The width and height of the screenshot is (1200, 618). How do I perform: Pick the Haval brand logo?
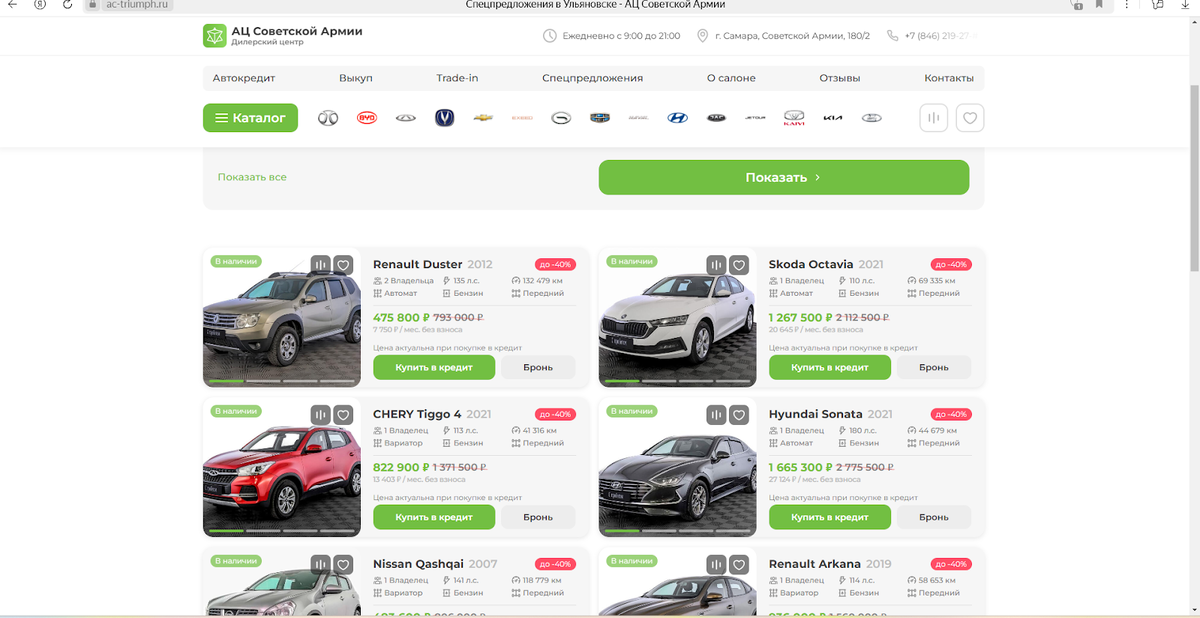click(x=638, y=118)
